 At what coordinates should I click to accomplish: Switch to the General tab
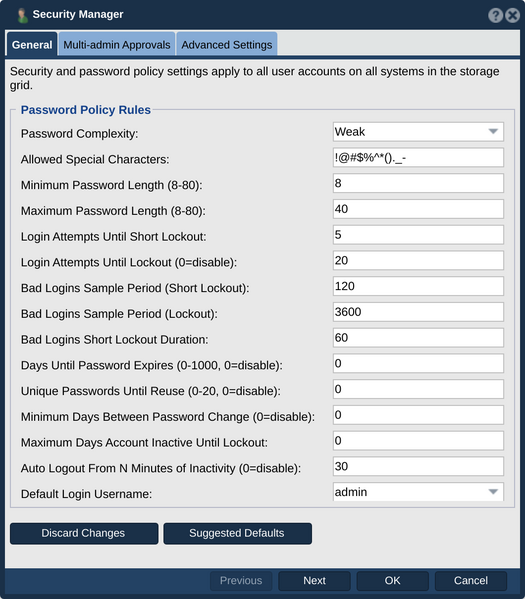(32, 45)
